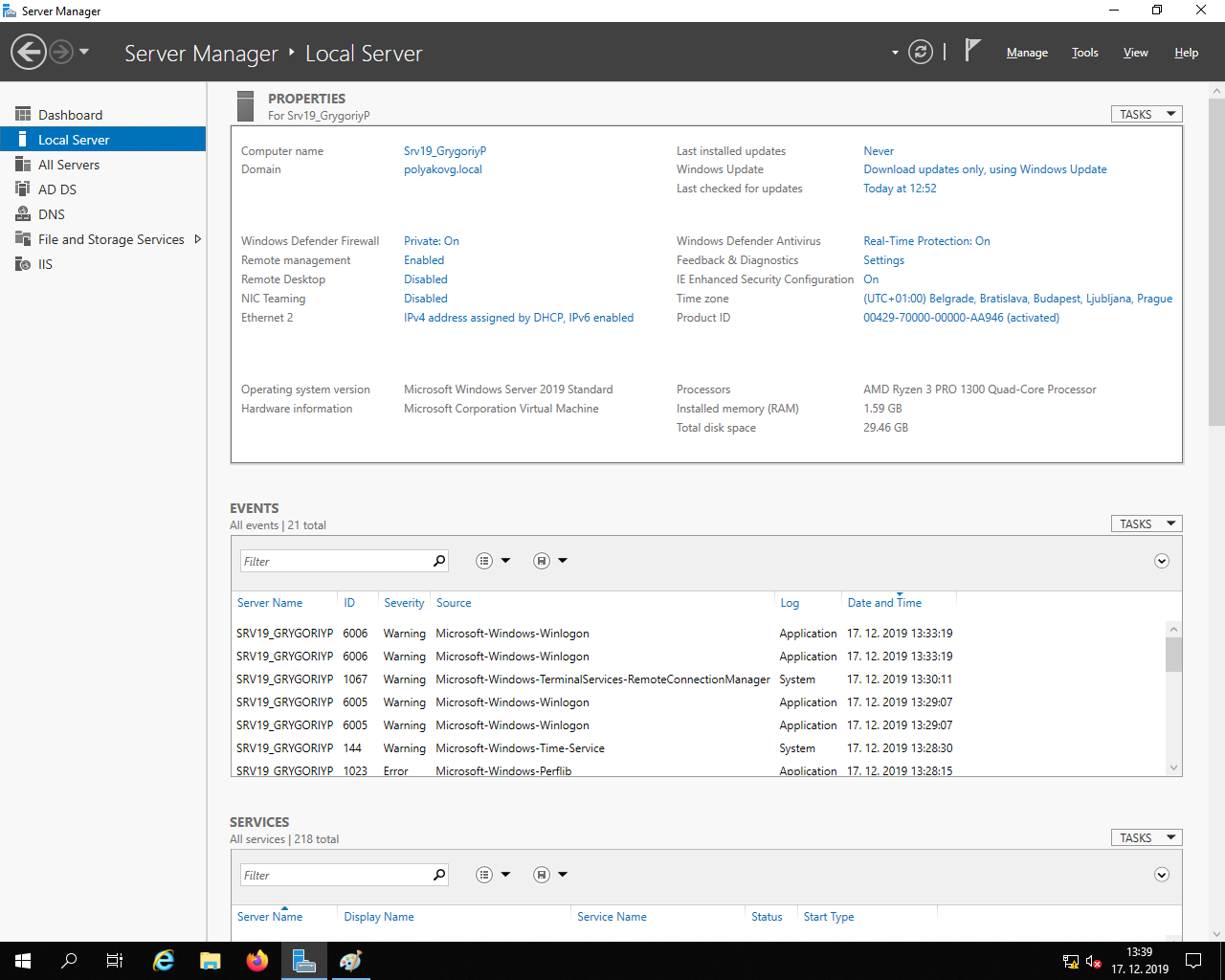Click NIC Teaming Disabled link

[426, 299]
